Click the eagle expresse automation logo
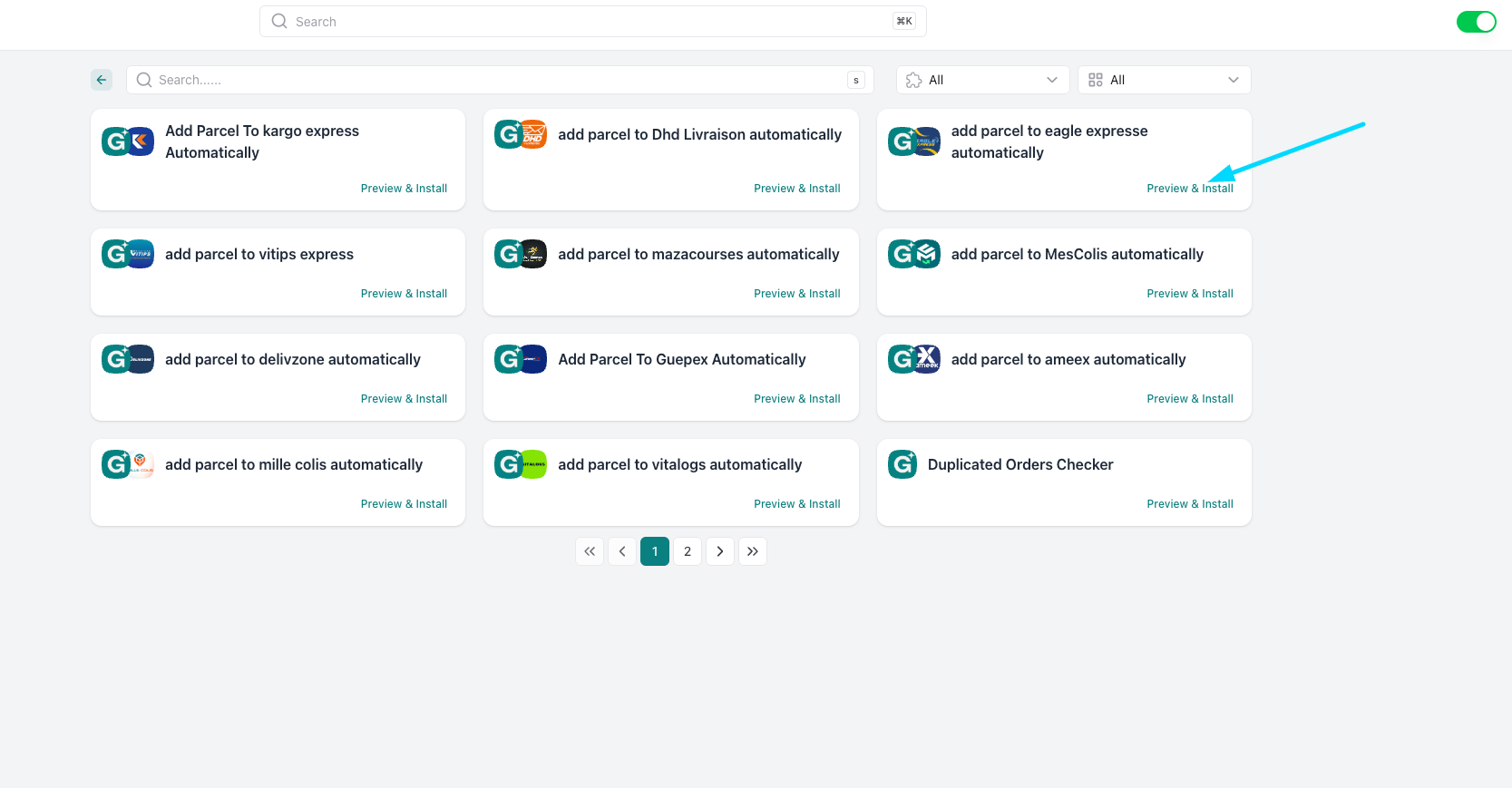Viewport: 1512px width, 788px height. (x=914, y=141)
